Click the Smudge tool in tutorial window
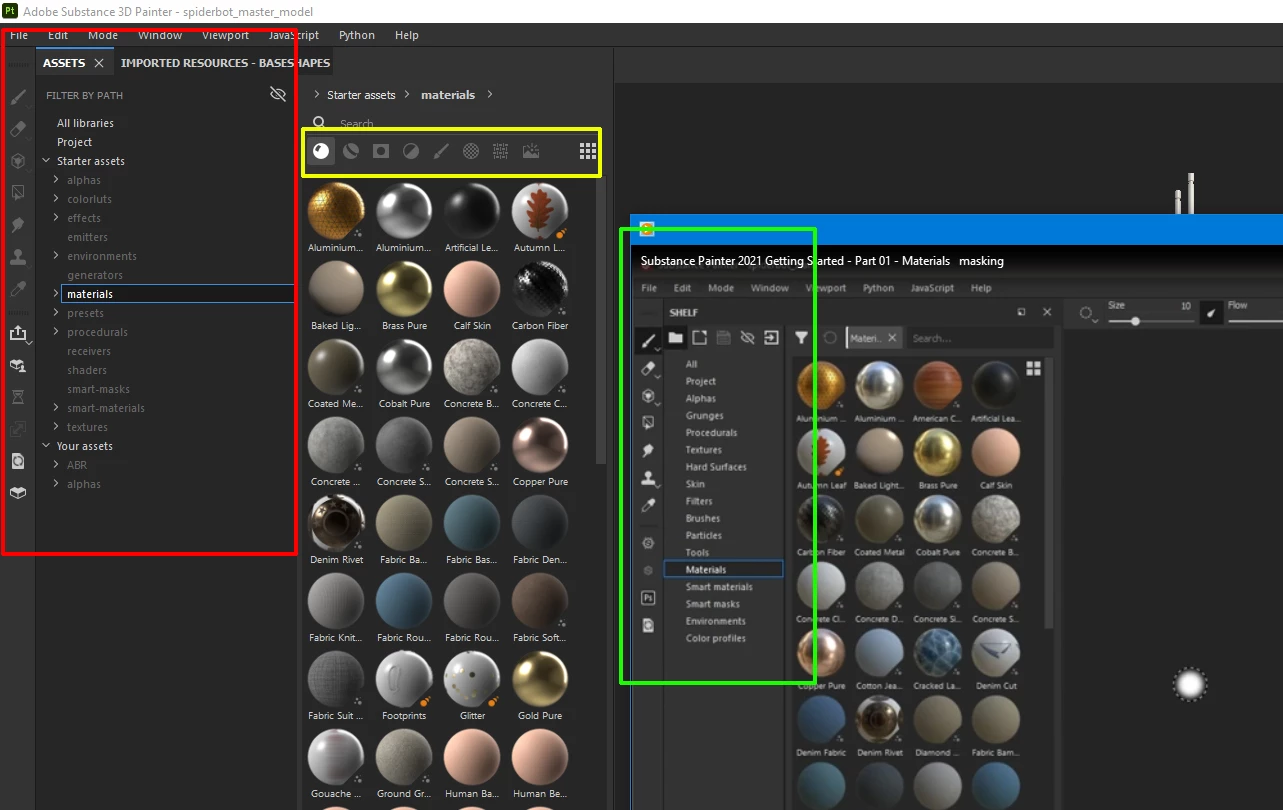Screen dimensions: 1283x810 [648, 451]
